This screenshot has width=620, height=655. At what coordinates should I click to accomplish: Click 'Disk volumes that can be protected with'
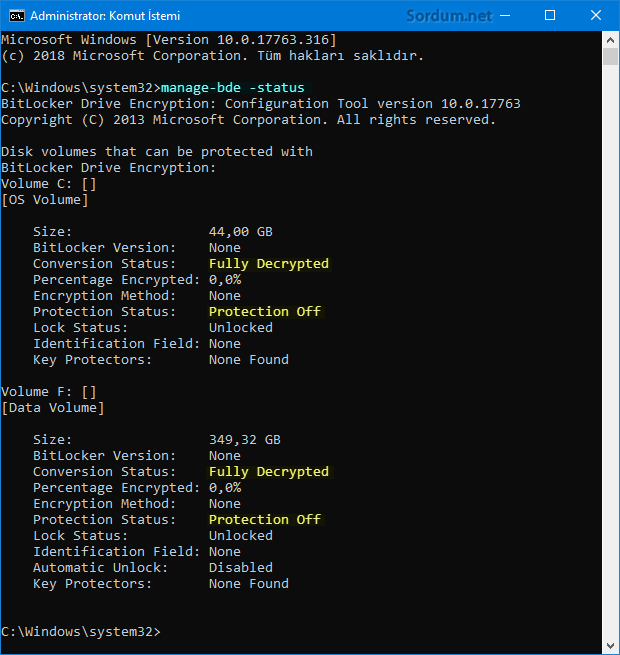157,152
